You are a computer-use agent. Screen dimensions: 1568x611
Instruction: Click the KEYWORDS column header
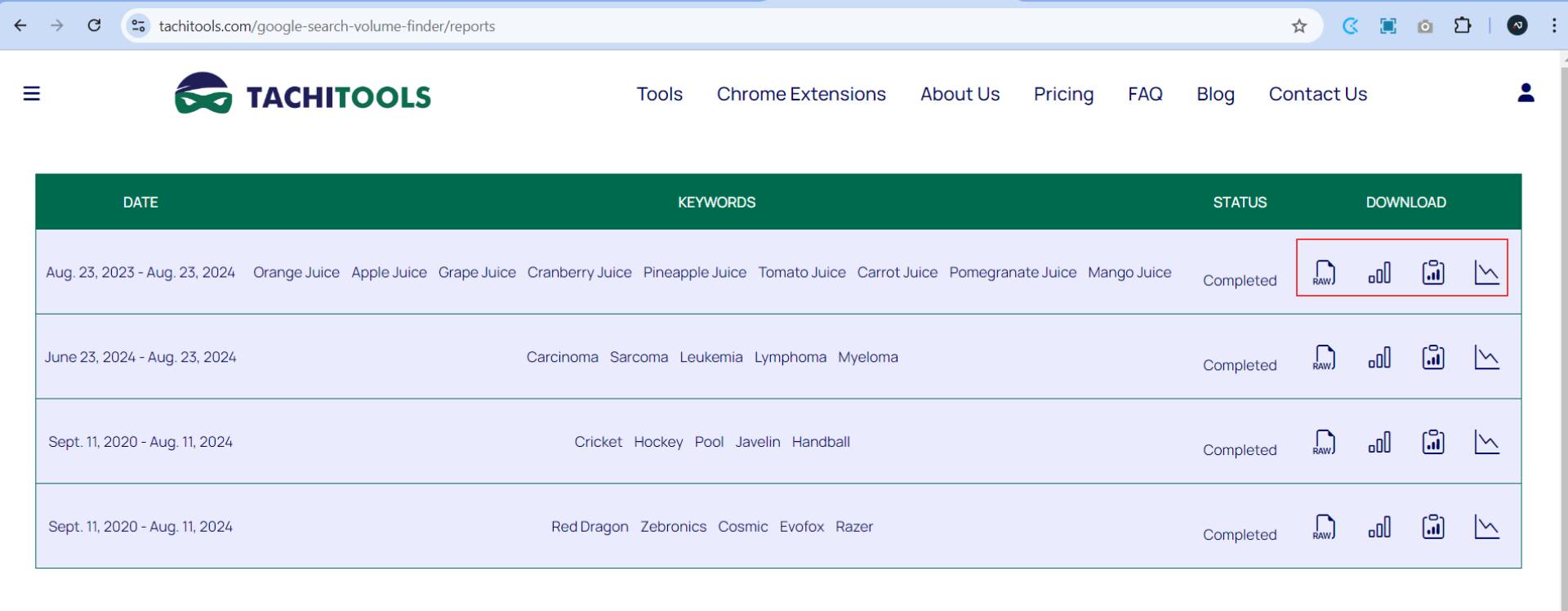coord(716,203)
